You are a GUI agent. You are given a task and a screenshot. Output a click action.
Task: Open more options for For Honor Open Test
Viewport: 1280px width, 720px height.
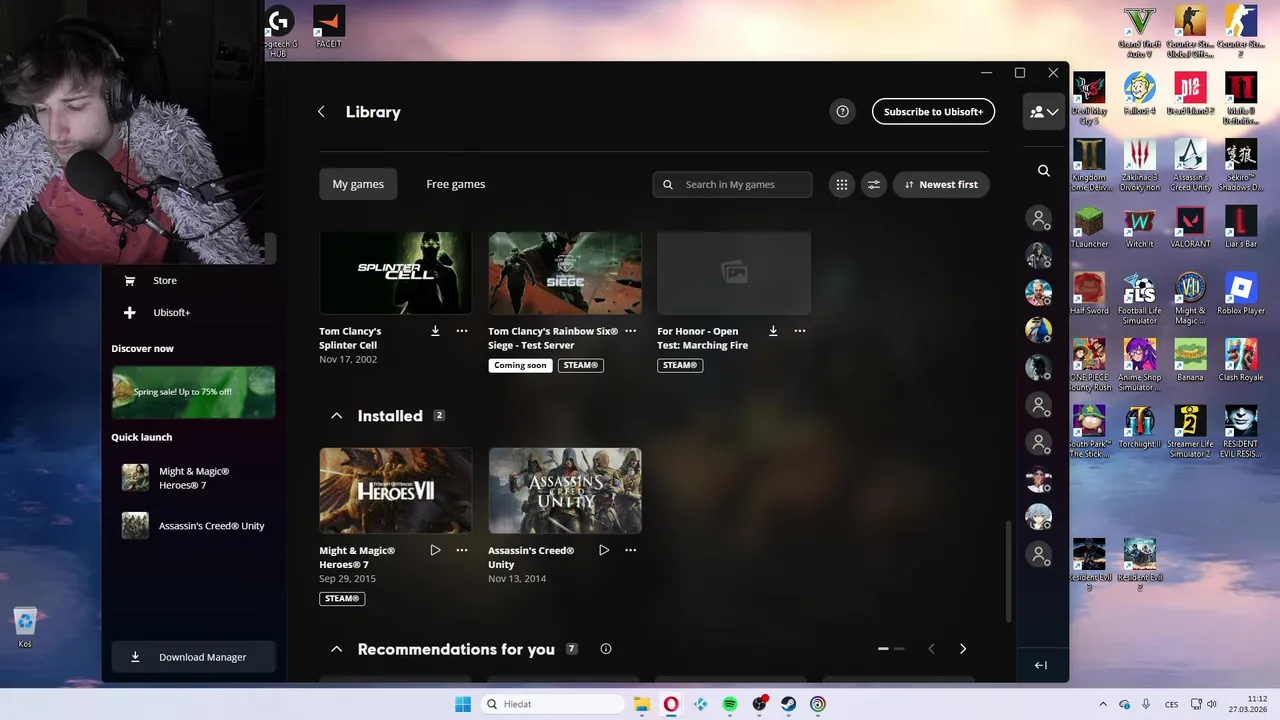pos(800,331)
